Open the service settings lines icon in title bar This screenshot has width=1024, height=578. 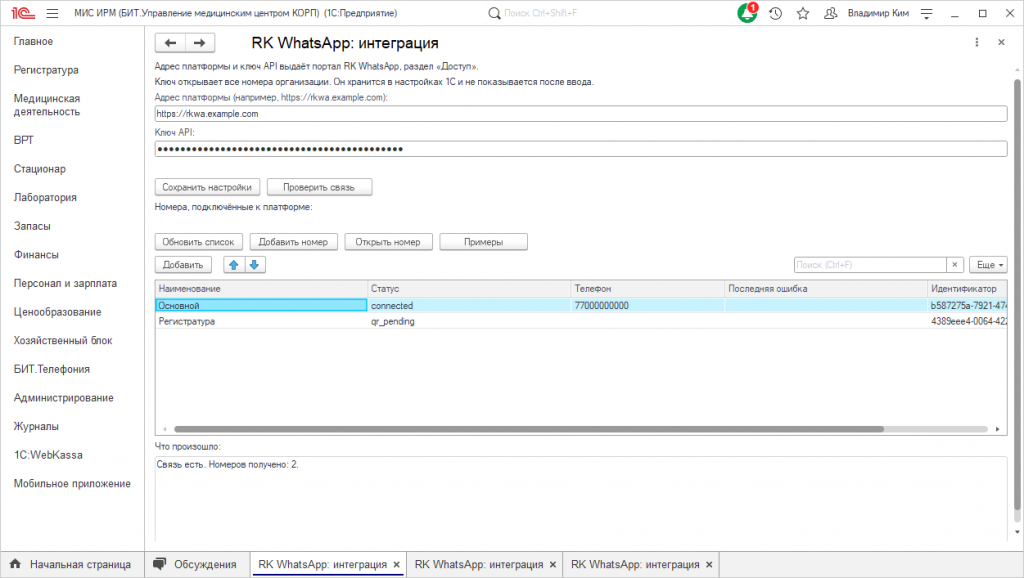(x=926, y=13)
